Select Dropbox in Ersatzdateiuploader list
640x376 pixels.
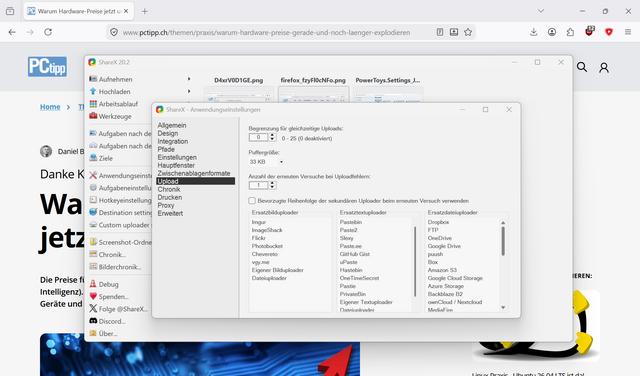click(438, 222)
